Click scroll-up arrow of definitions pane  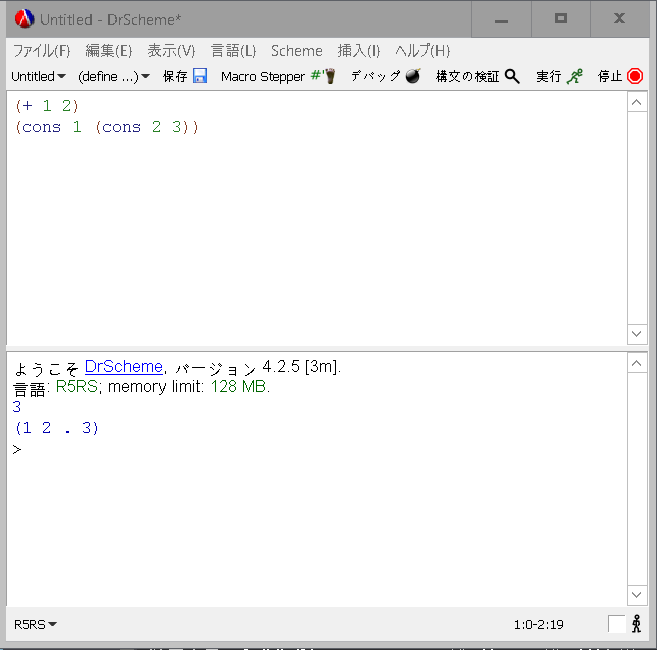[636, 102]
